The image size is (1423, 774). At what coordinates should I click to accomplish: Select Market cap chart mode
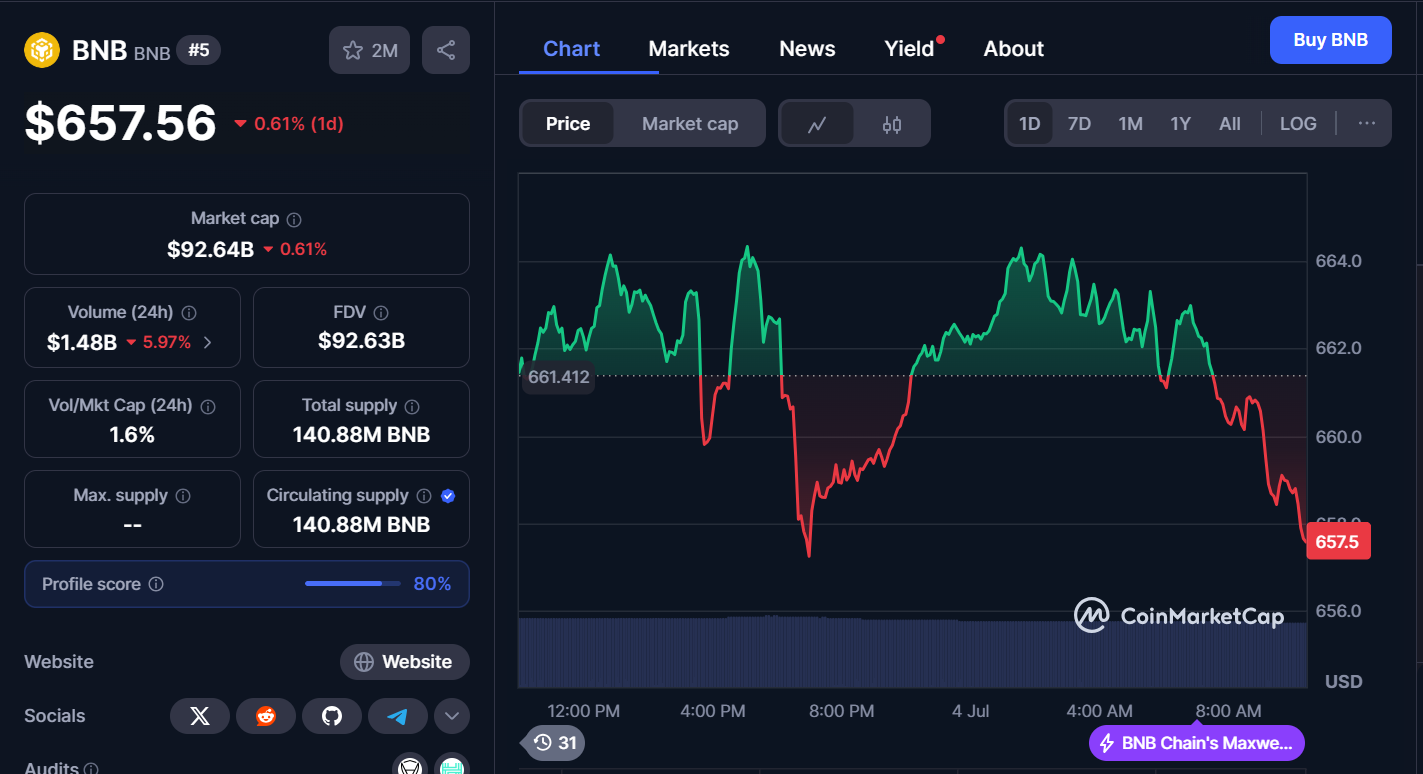[x=690, y=124]
